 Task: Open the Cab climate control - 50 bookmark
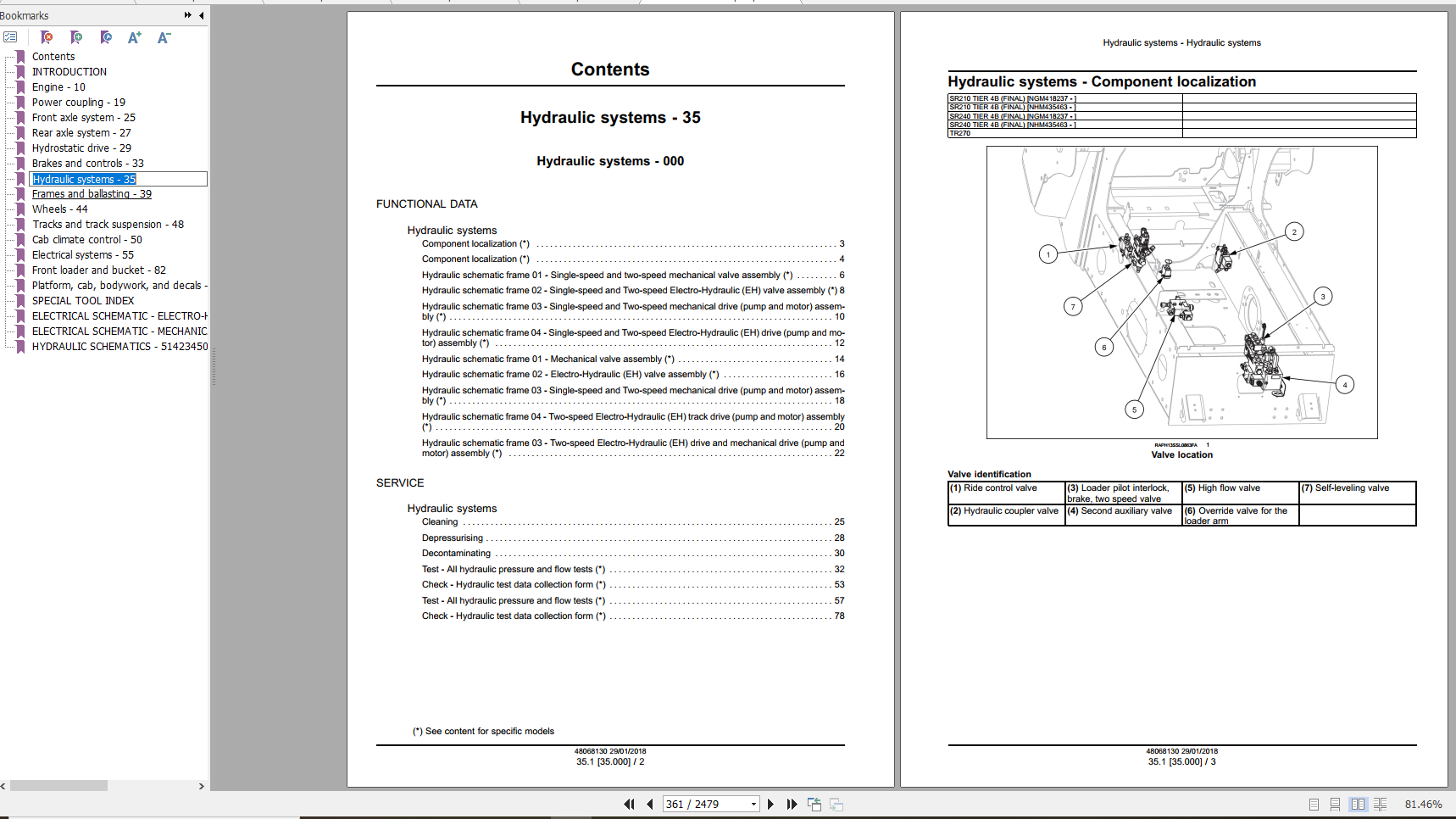pos(87,240)
